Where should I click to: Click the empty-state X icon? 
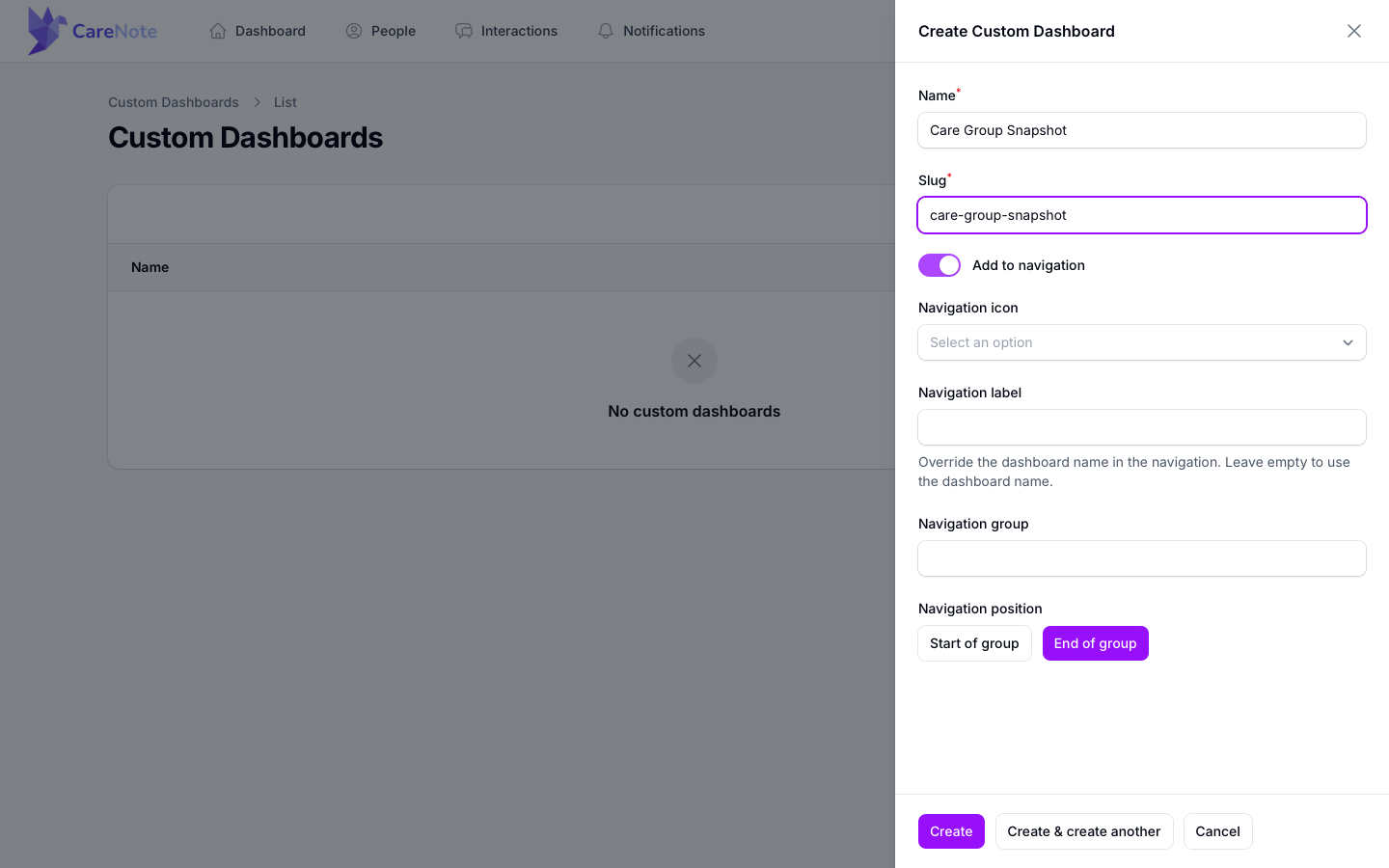click(x=694, y=361)
